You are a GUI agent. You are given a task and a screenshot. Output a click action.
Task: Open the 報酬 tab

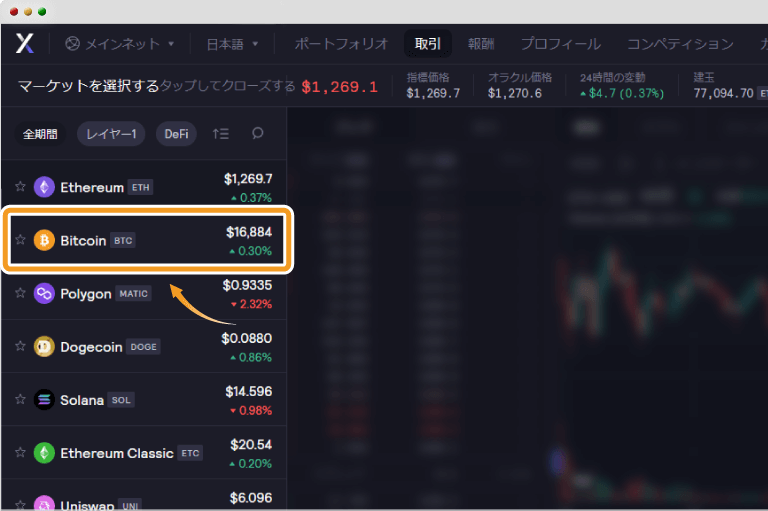(480, 44)
